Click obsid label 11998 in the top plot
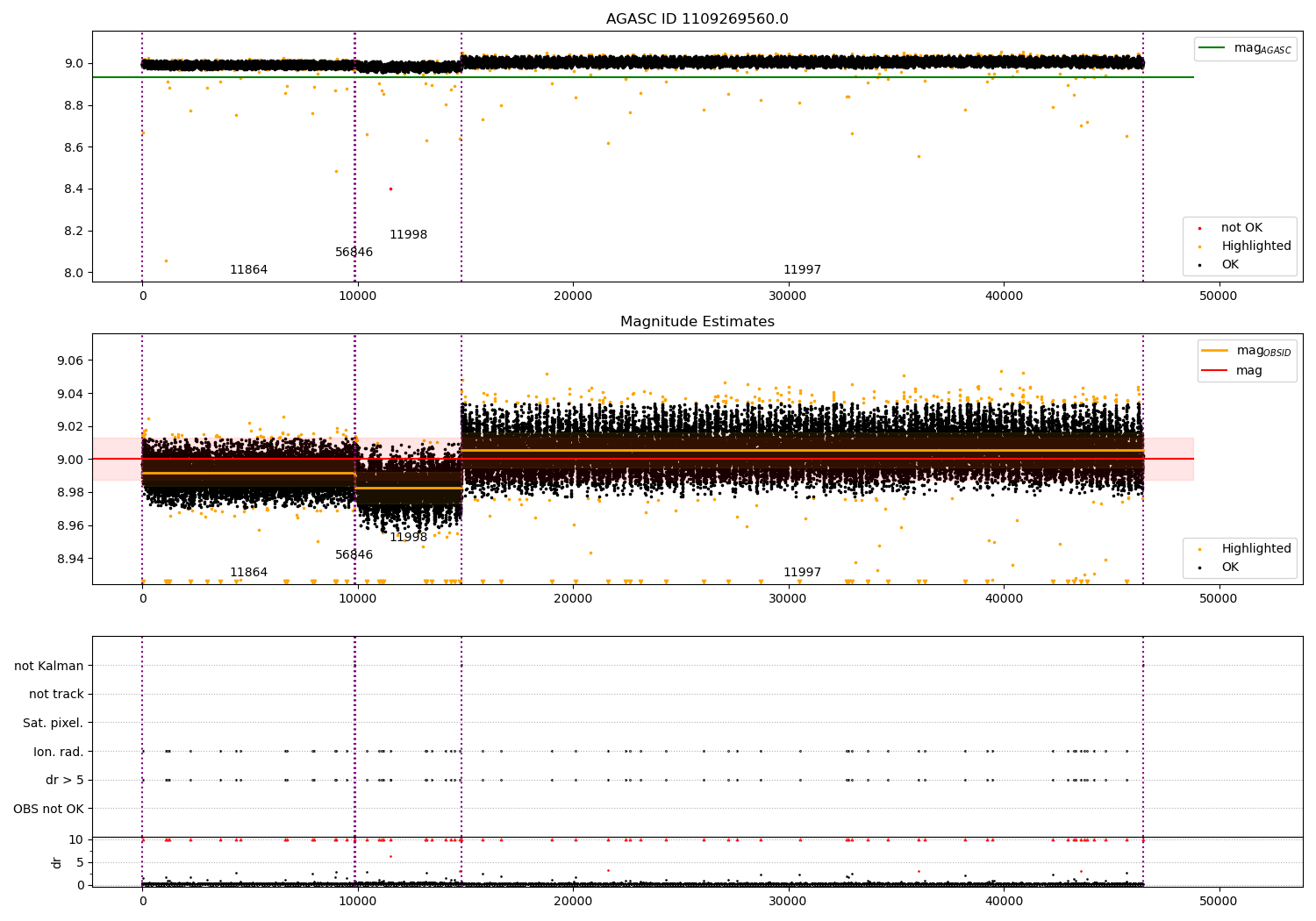The image size is (1316, 921). 408,235
